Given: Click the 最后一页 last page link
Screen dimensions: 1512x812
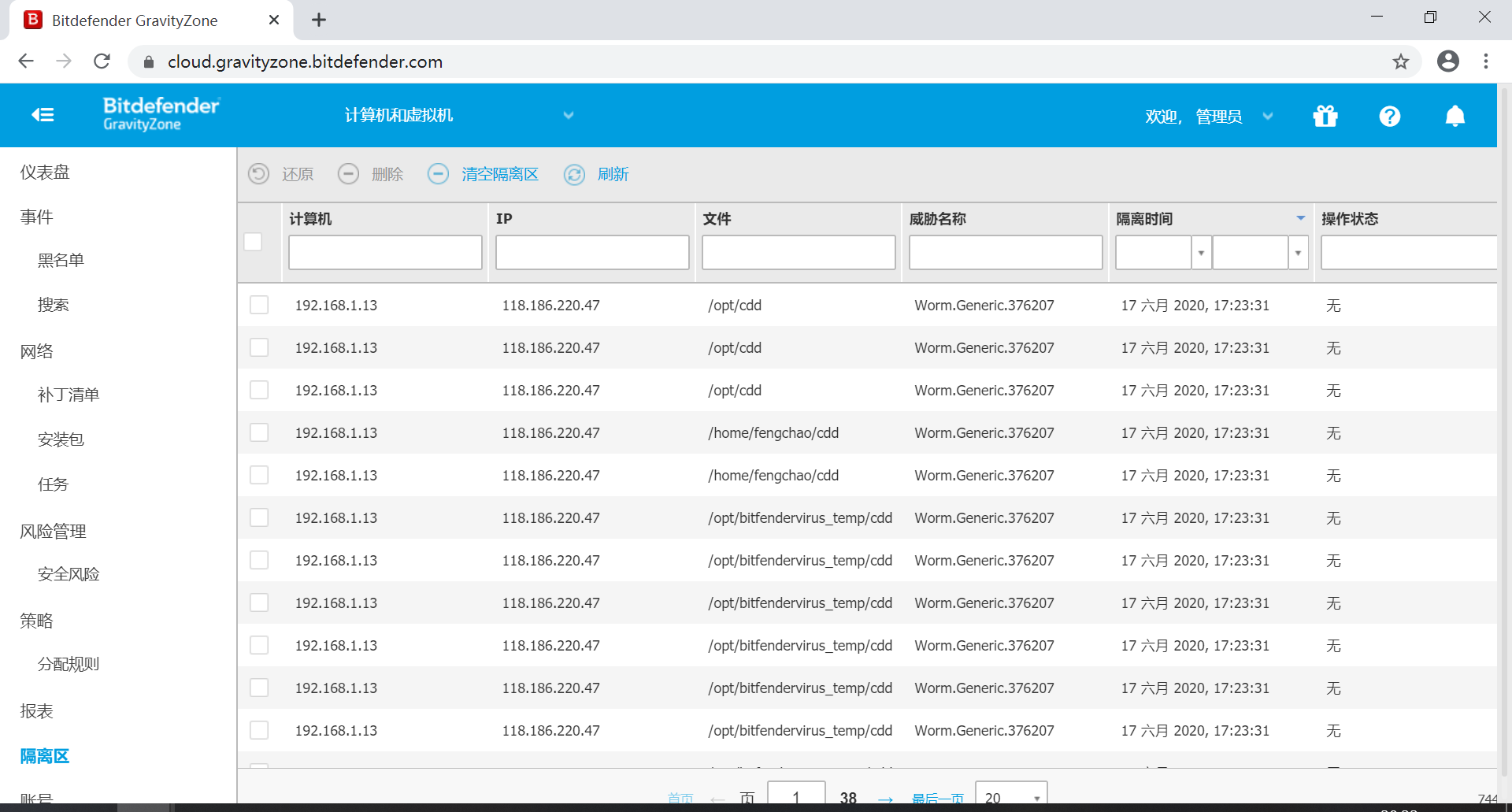Looking at the screenshot, I should pyautogui.click(x=938, y=799).
